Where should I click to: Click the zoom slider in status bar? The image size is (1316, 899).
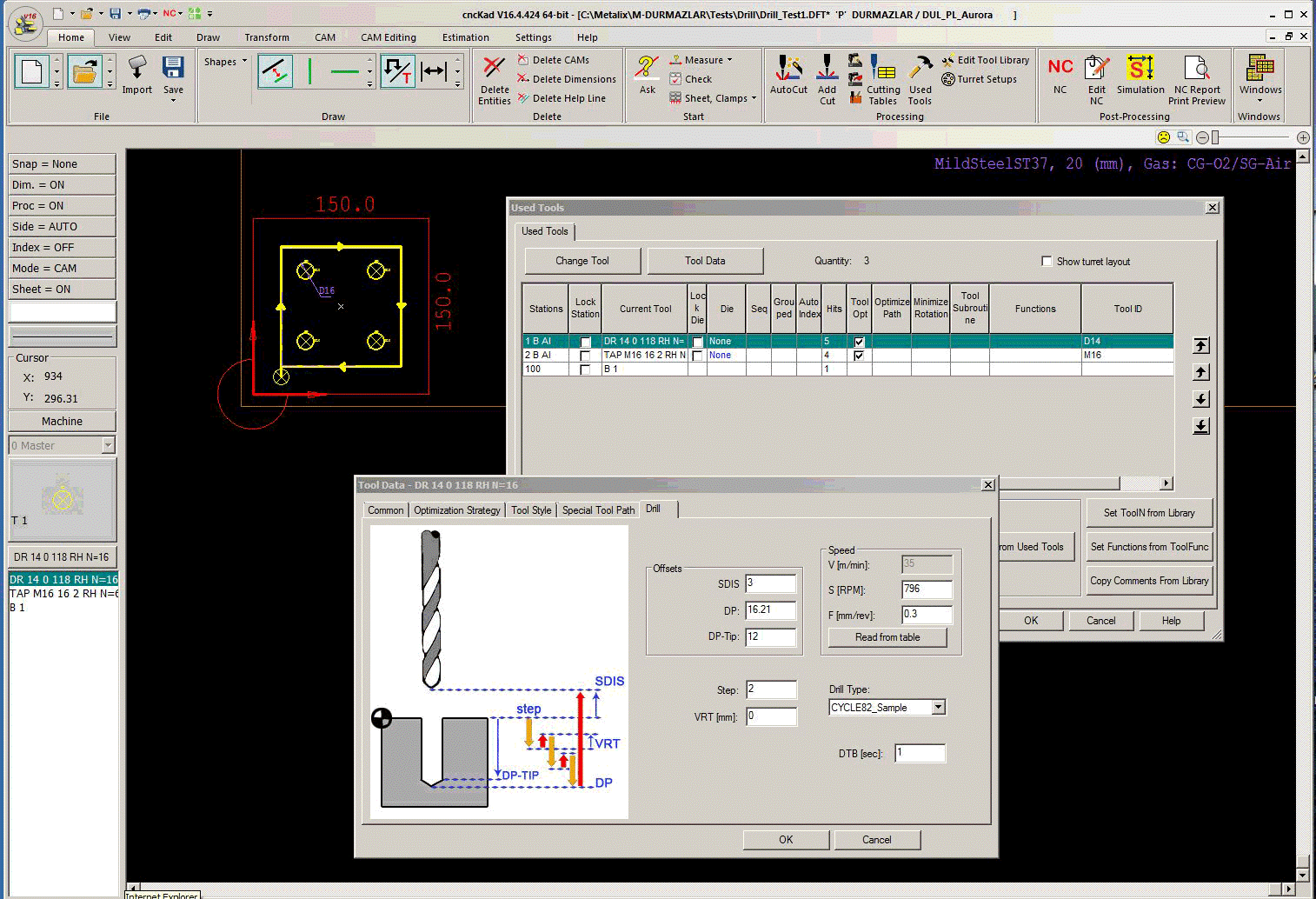coord(1216,137)
